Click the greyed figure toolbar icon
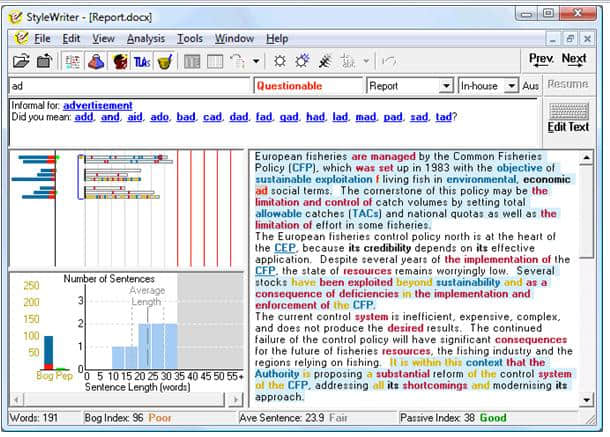The height and width of the screenshot is (437, 610). 348,61
